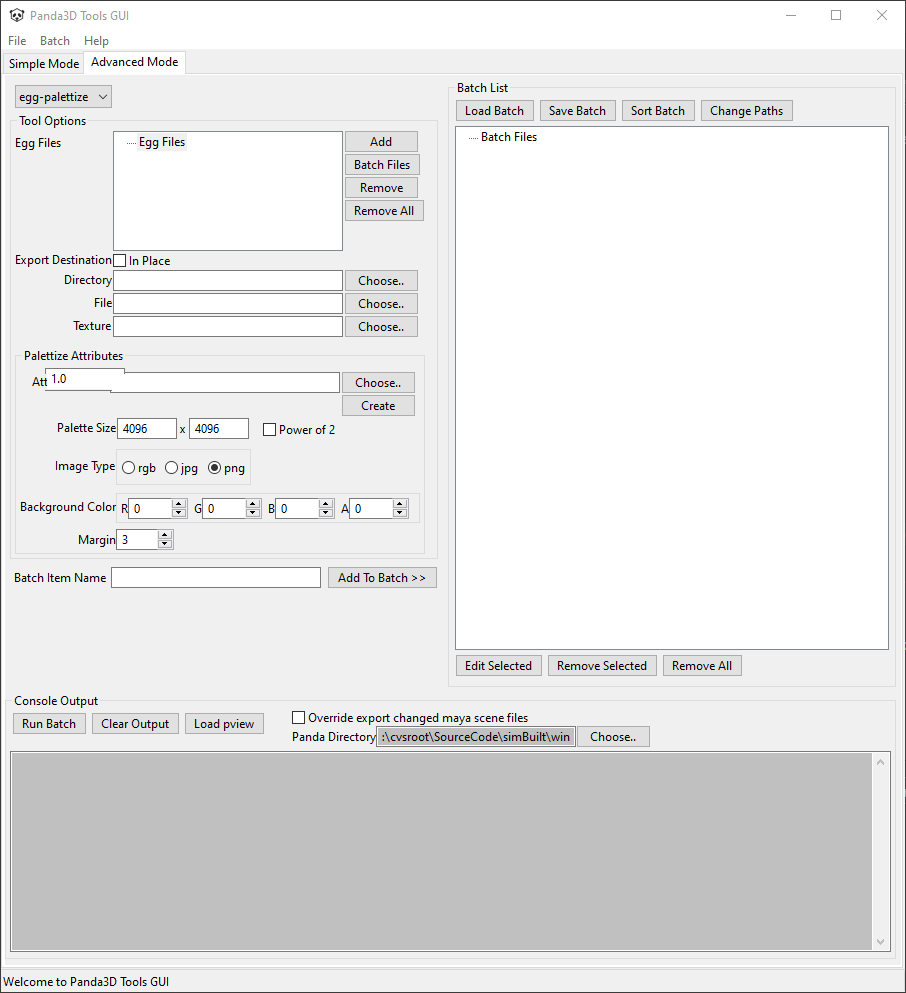Increase Background Color A value
The width and height of the screenshot is (906, 993).
[x=400, y=504]
